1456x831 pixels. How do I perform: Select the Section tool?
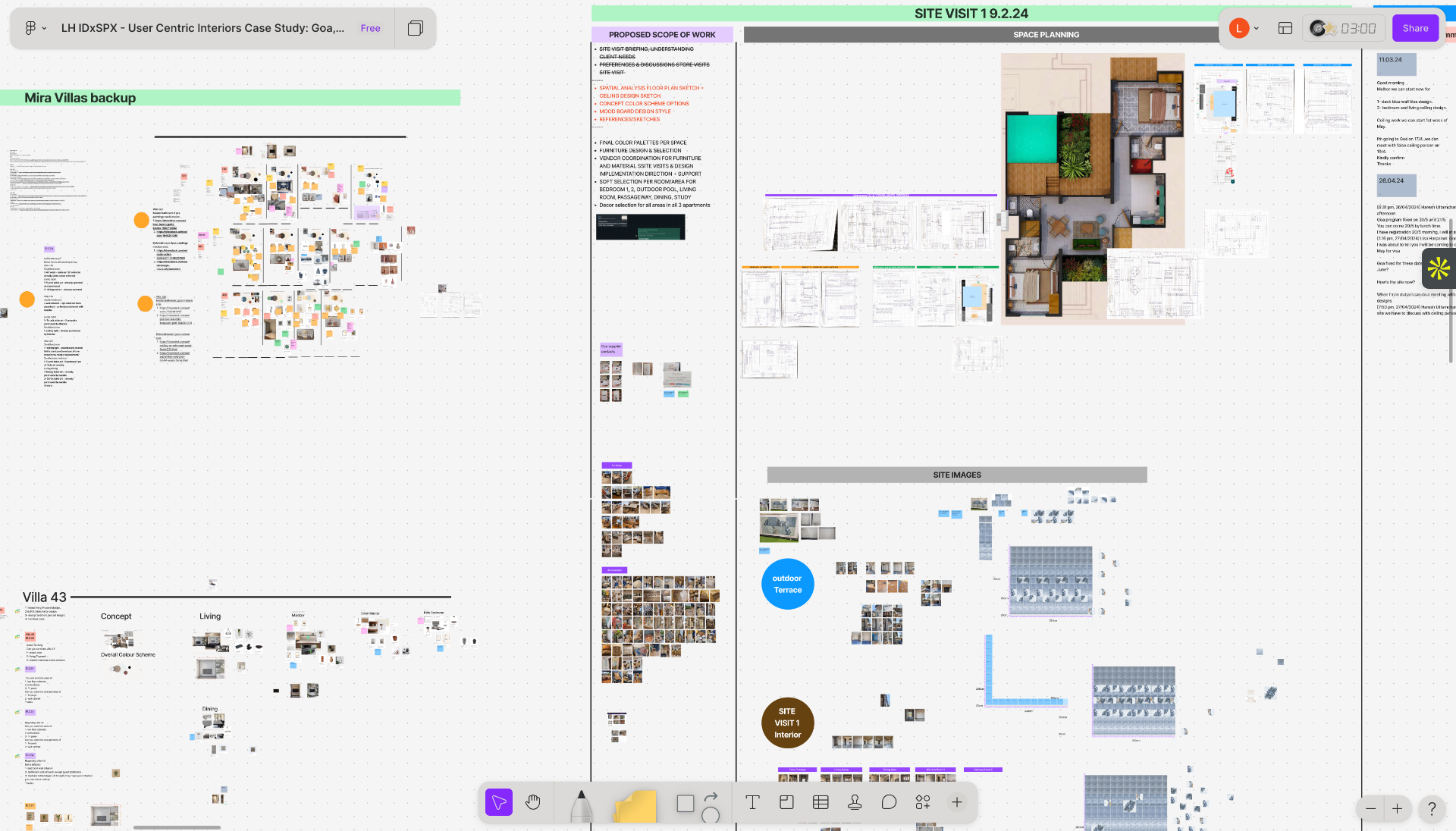(x=786, y=802)
